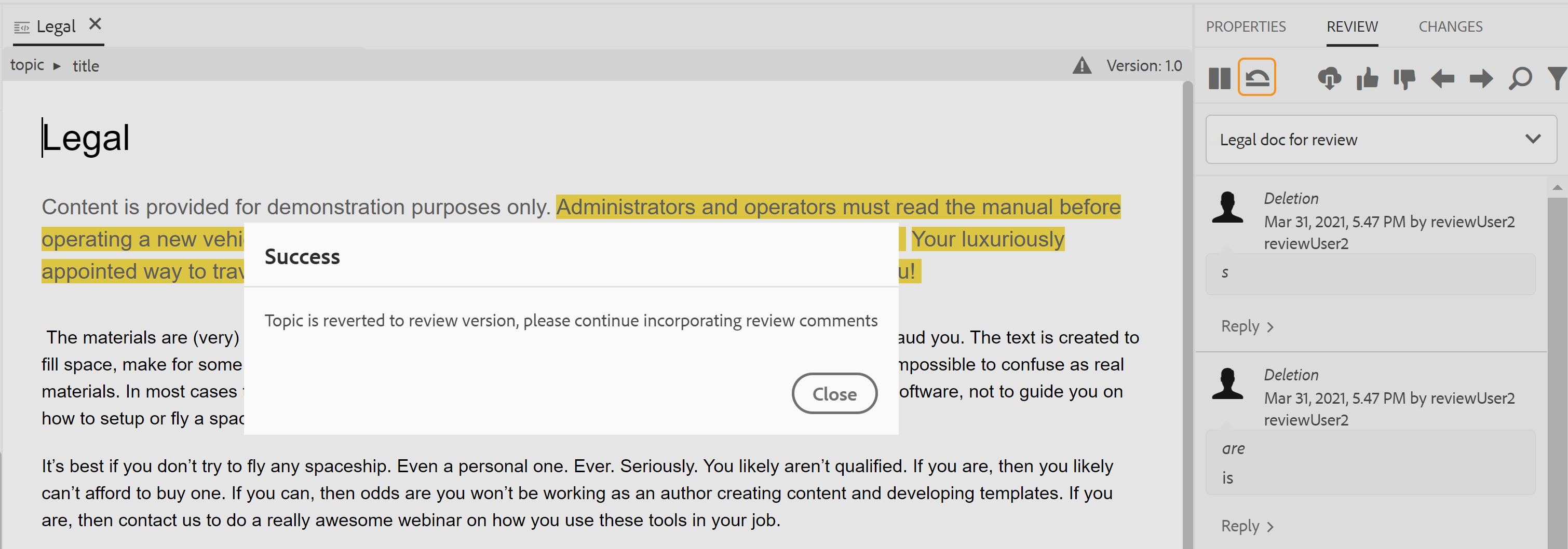Go to next comment with right arrow
The image size is (1568, 549).
(1480, 78)
